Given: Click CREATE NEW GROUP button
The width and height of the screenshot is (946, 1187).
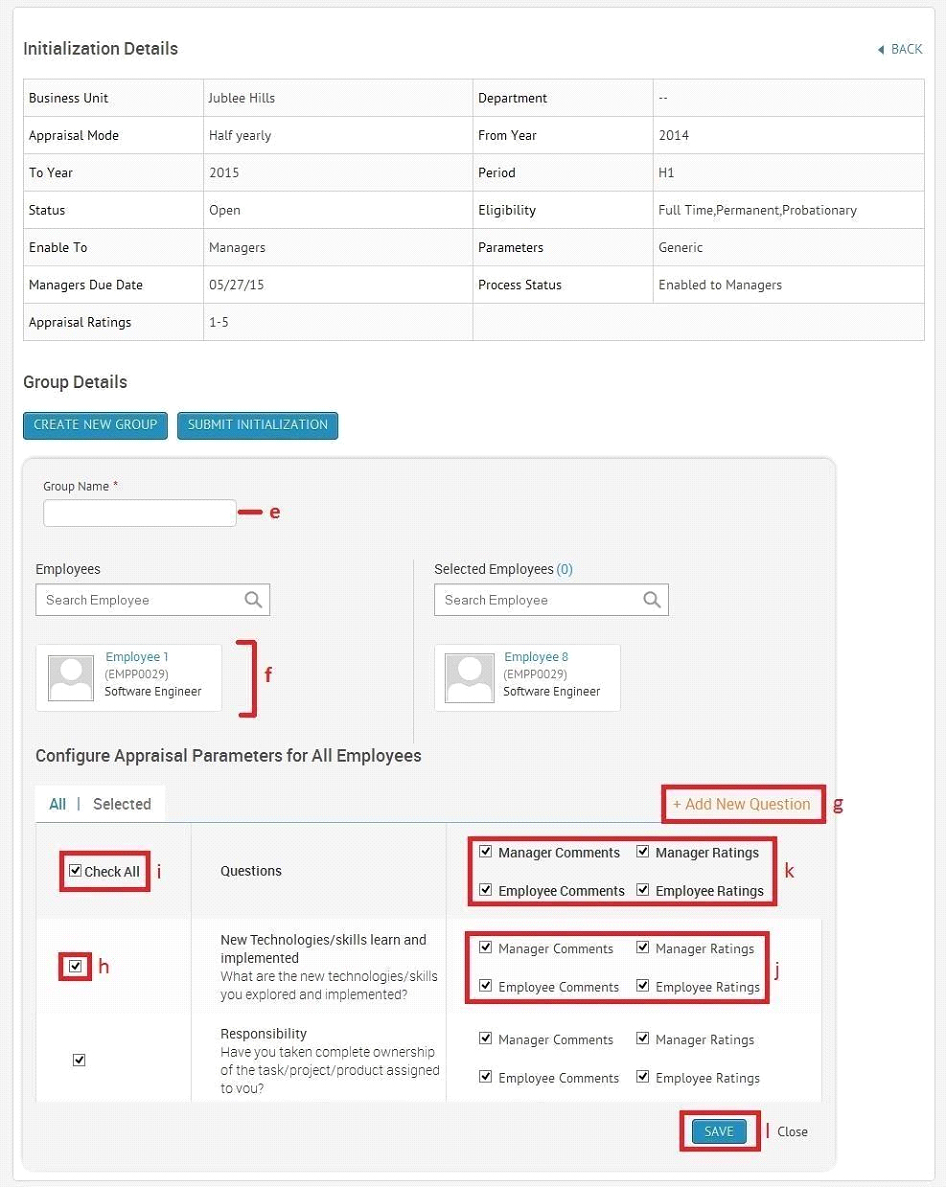Looking at the screenshot, I should tap(95, 425).
